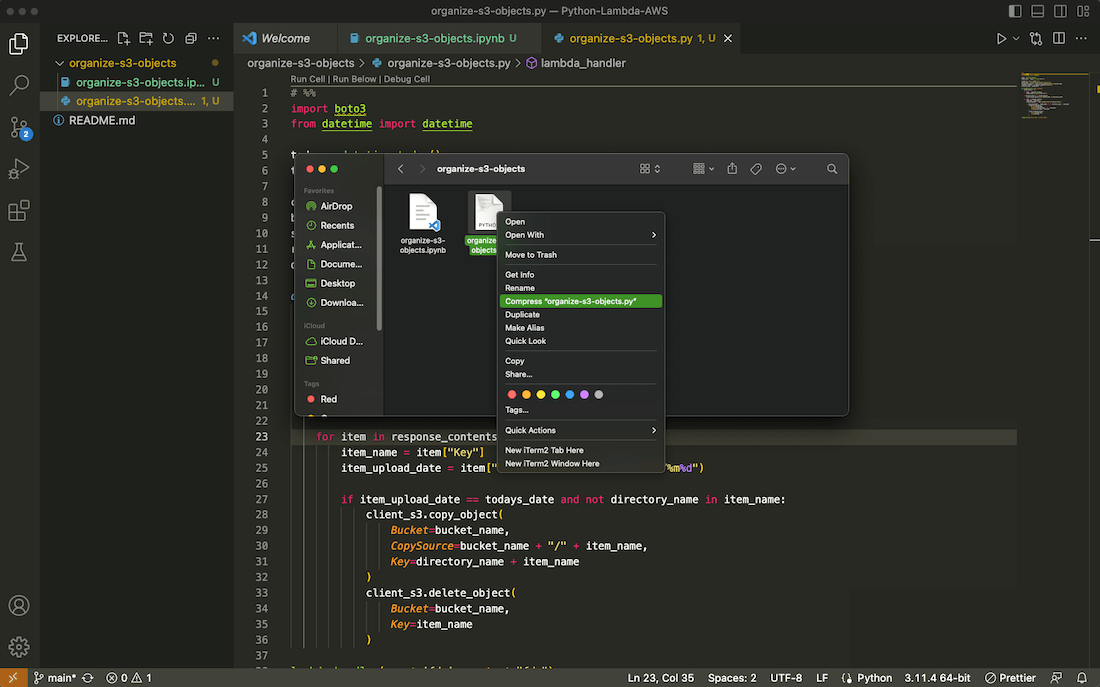Click the Python language mode in status bar
Screen dimensions: 1100x687
coord(874,677)
